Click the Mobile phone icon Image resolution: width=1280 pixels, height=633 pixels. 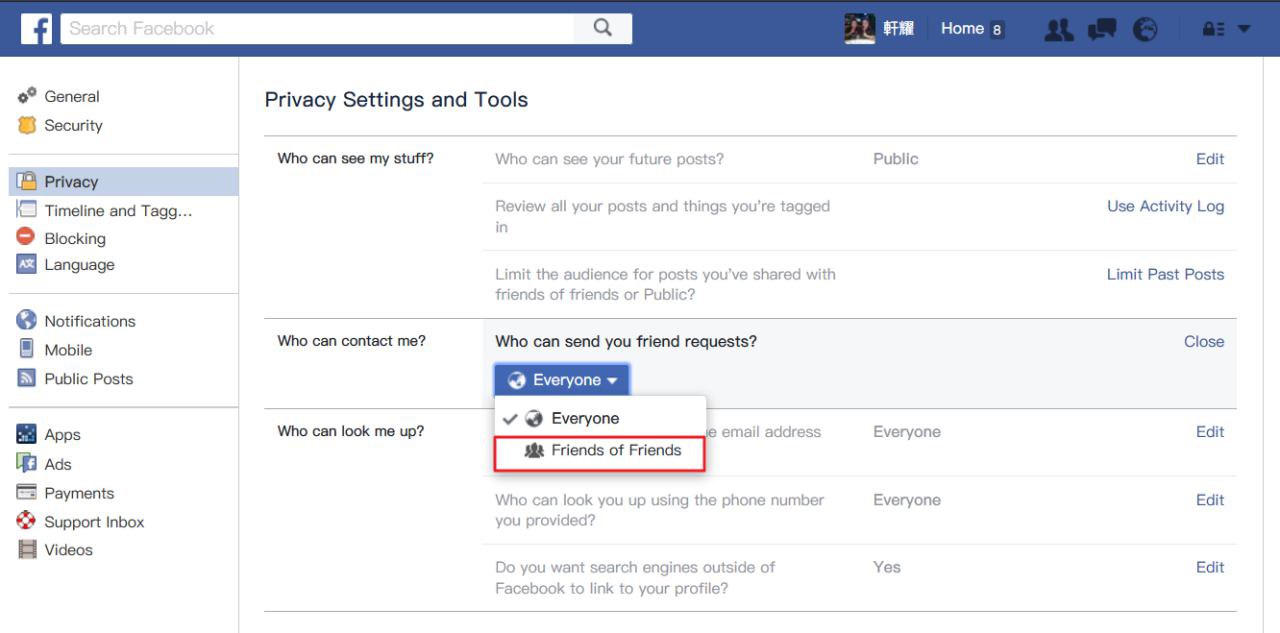[x=27, y=349]
